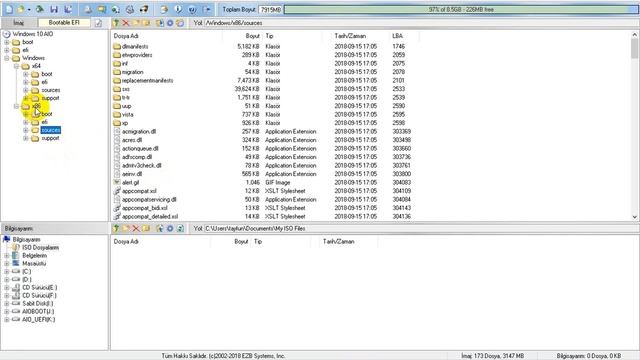Select the Windows 10 AIO root node

(33, 34)
